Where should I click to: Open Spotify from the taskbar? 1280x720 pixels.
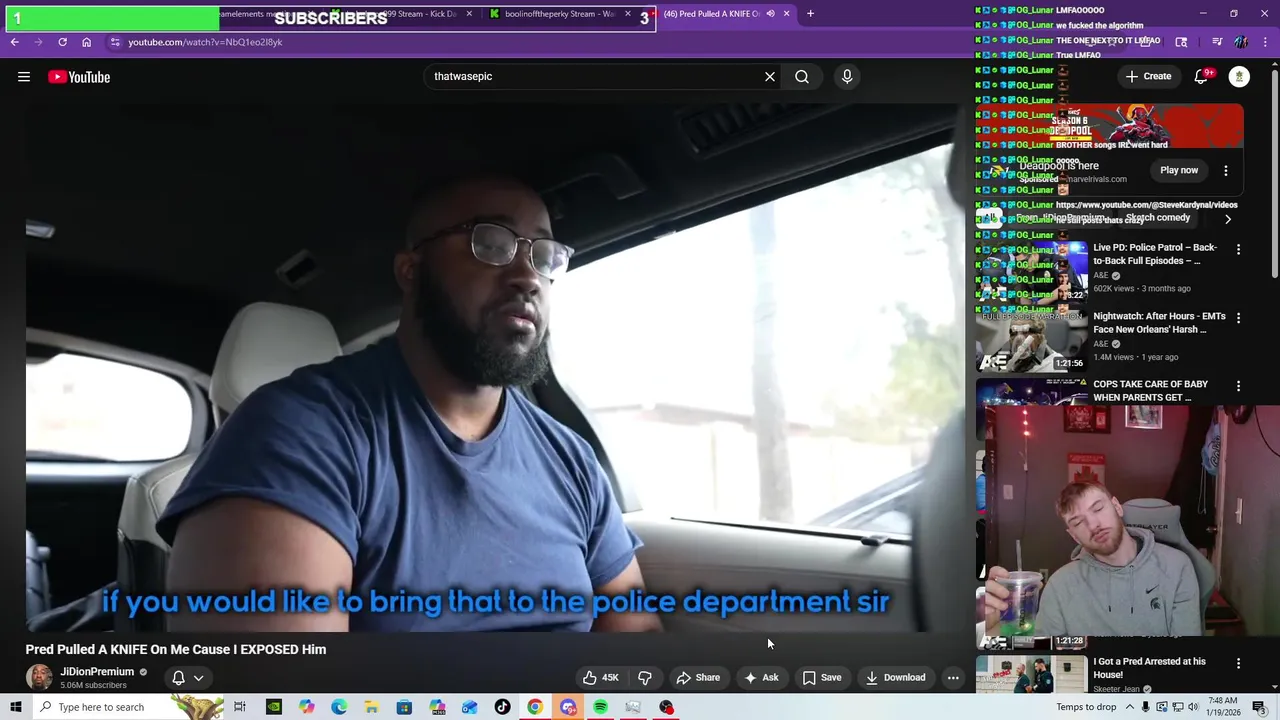click(x=600, y=707)
